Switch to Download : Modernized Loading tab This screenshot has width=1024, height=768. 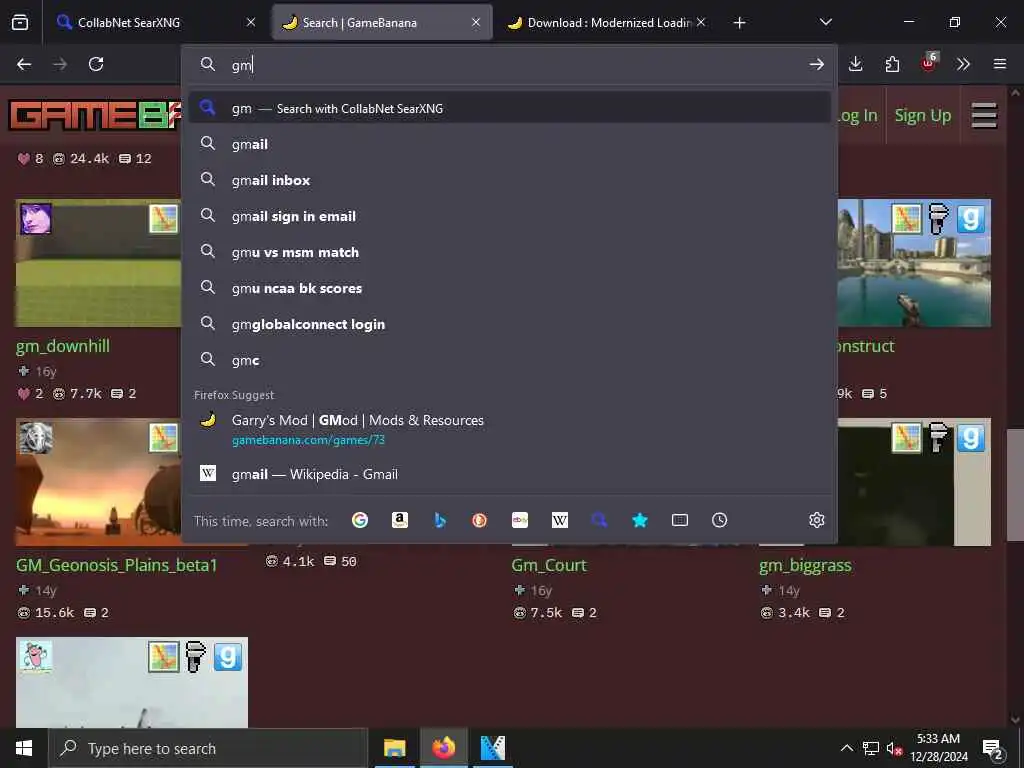coord(607,22)
